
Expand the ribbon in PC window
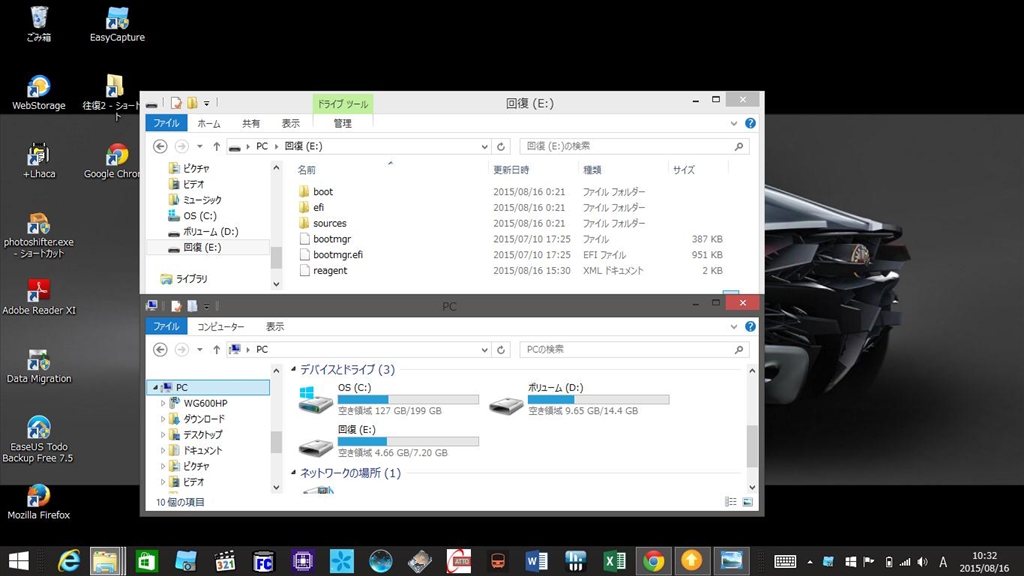tap(733, 327)
